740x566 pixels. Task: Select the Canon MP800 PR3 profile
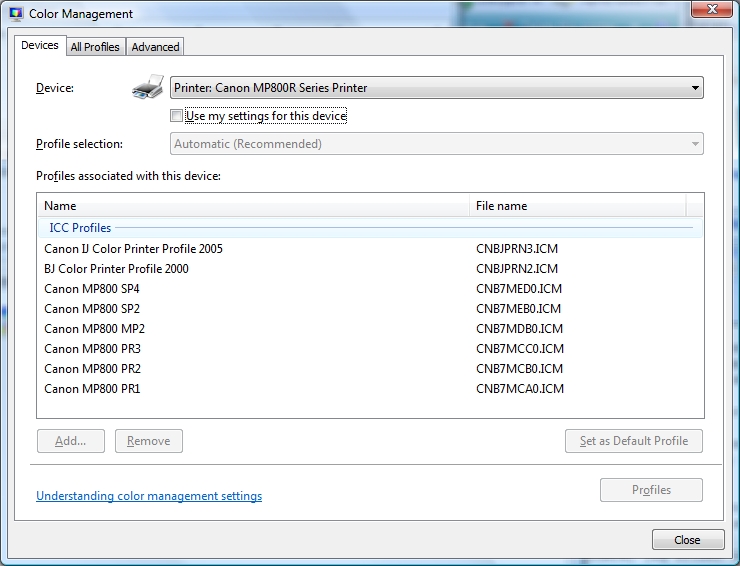[92, 349]
